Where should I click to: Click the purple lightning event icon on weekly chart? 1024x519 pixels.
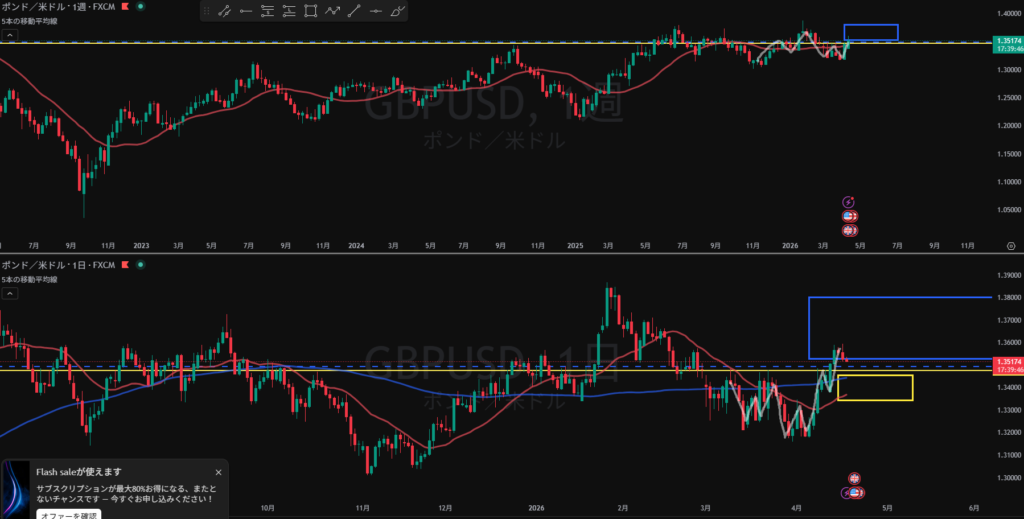click(849, 201)
